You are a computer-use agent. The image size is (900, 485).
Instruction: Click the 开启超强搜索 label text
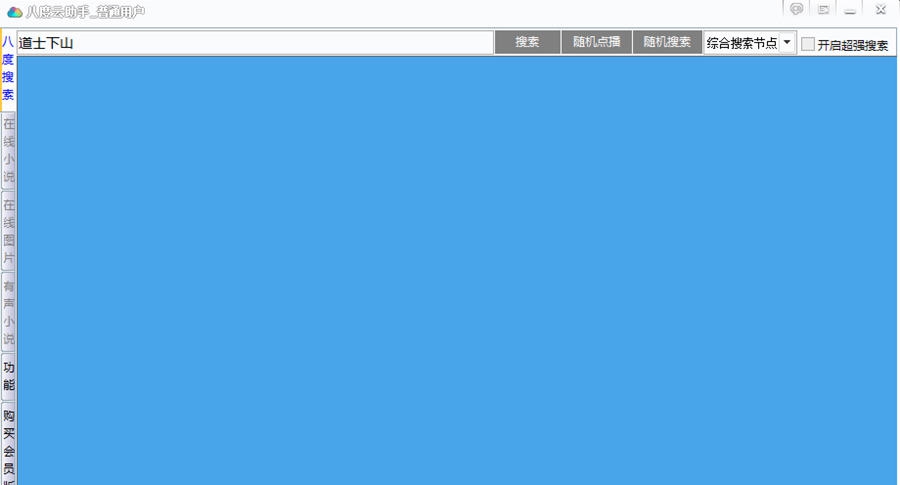pyautogui.click(x=852, y=45)
